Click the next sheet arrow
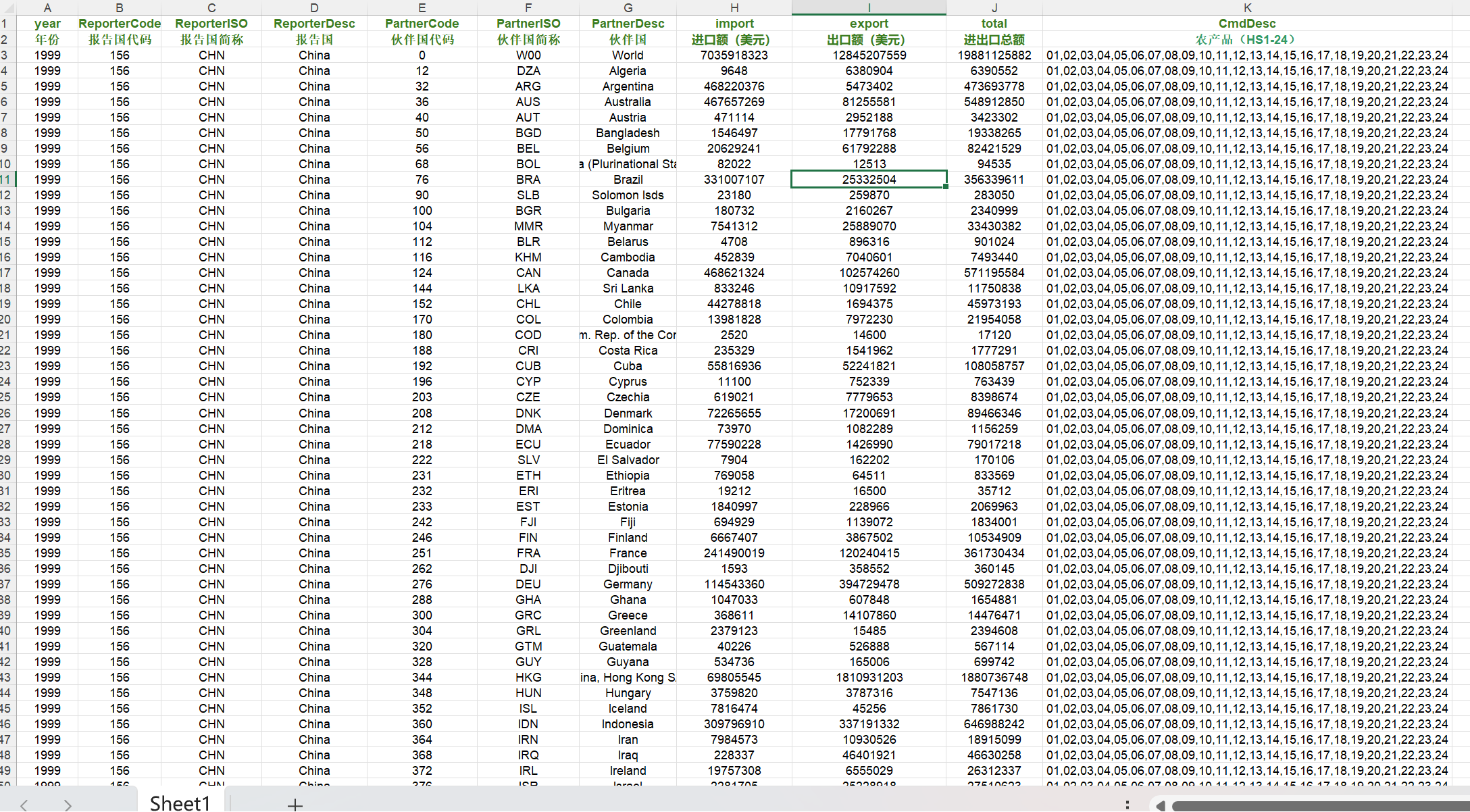This screenshot has height=812, width=1470. (68, 804)
